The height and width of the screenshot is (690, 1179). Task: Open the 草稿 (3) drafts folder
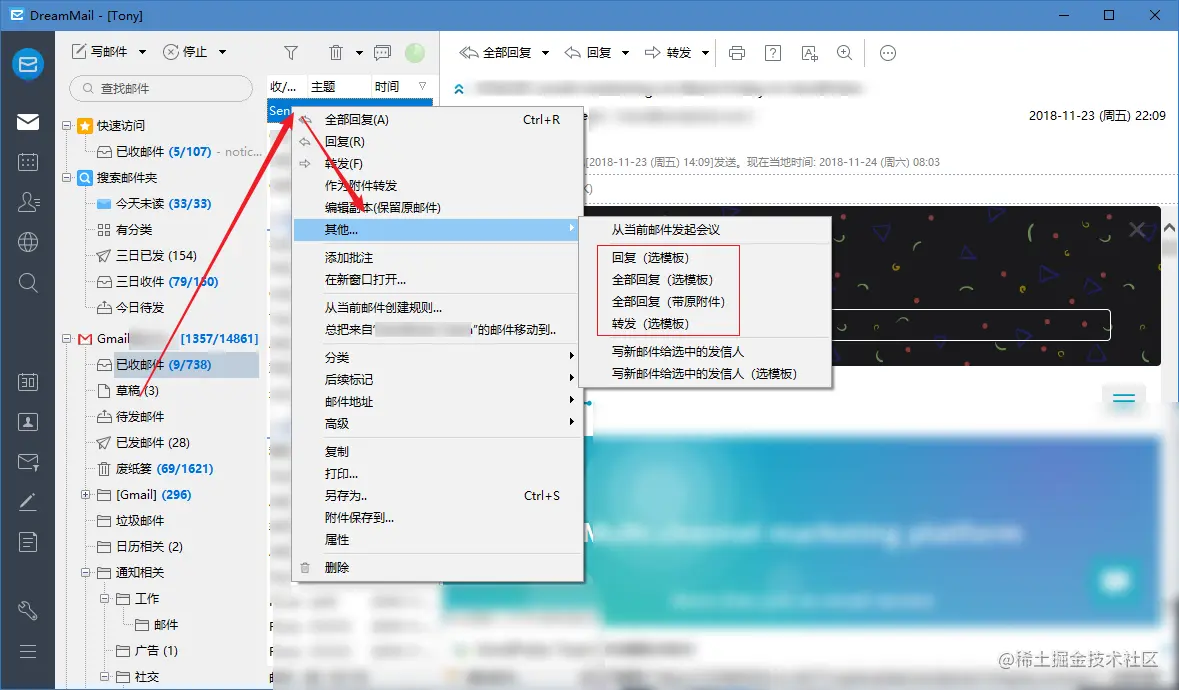coord(129,391)
